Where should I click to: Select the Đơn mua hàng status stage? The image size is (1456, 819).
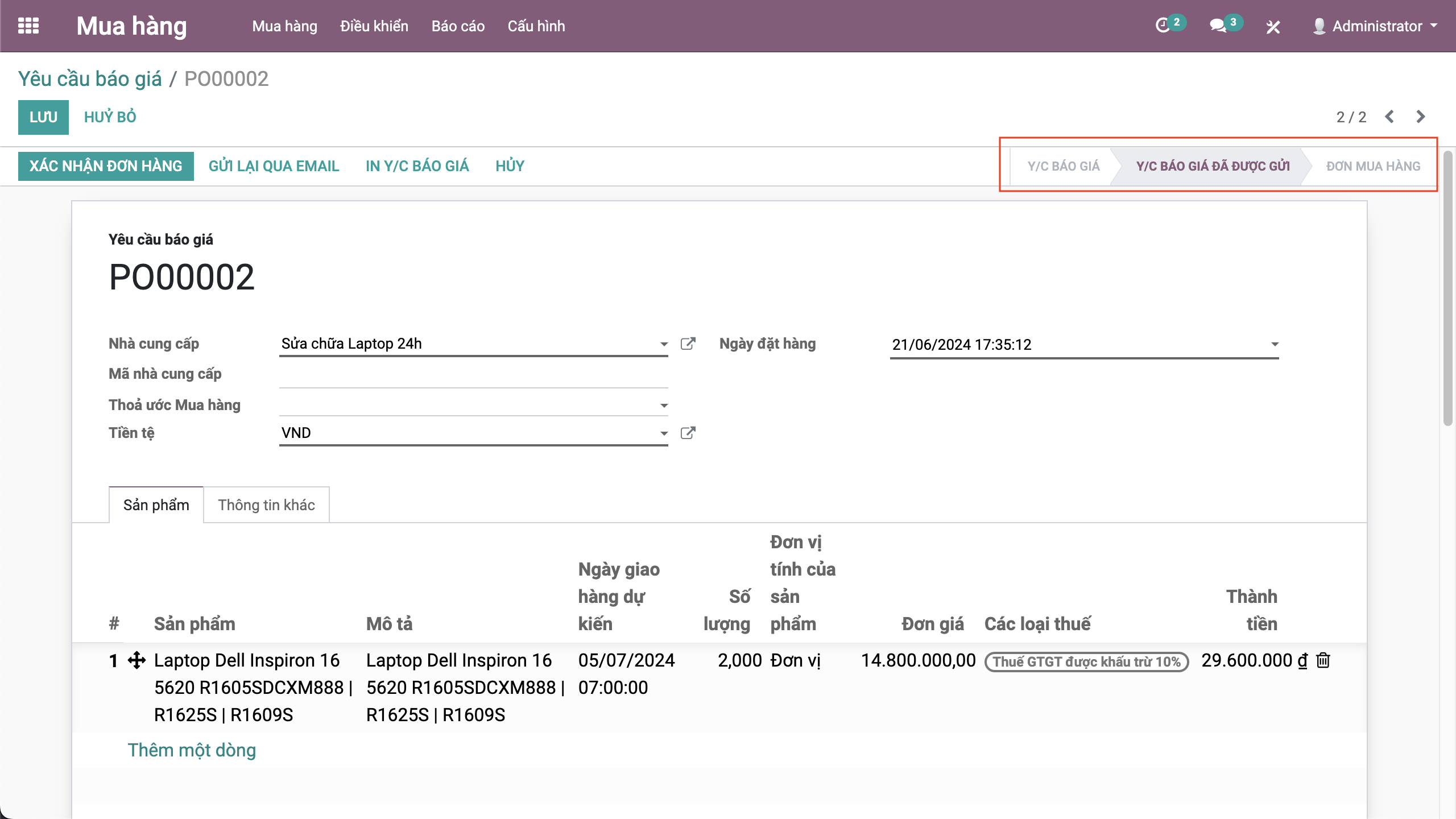1373,166
